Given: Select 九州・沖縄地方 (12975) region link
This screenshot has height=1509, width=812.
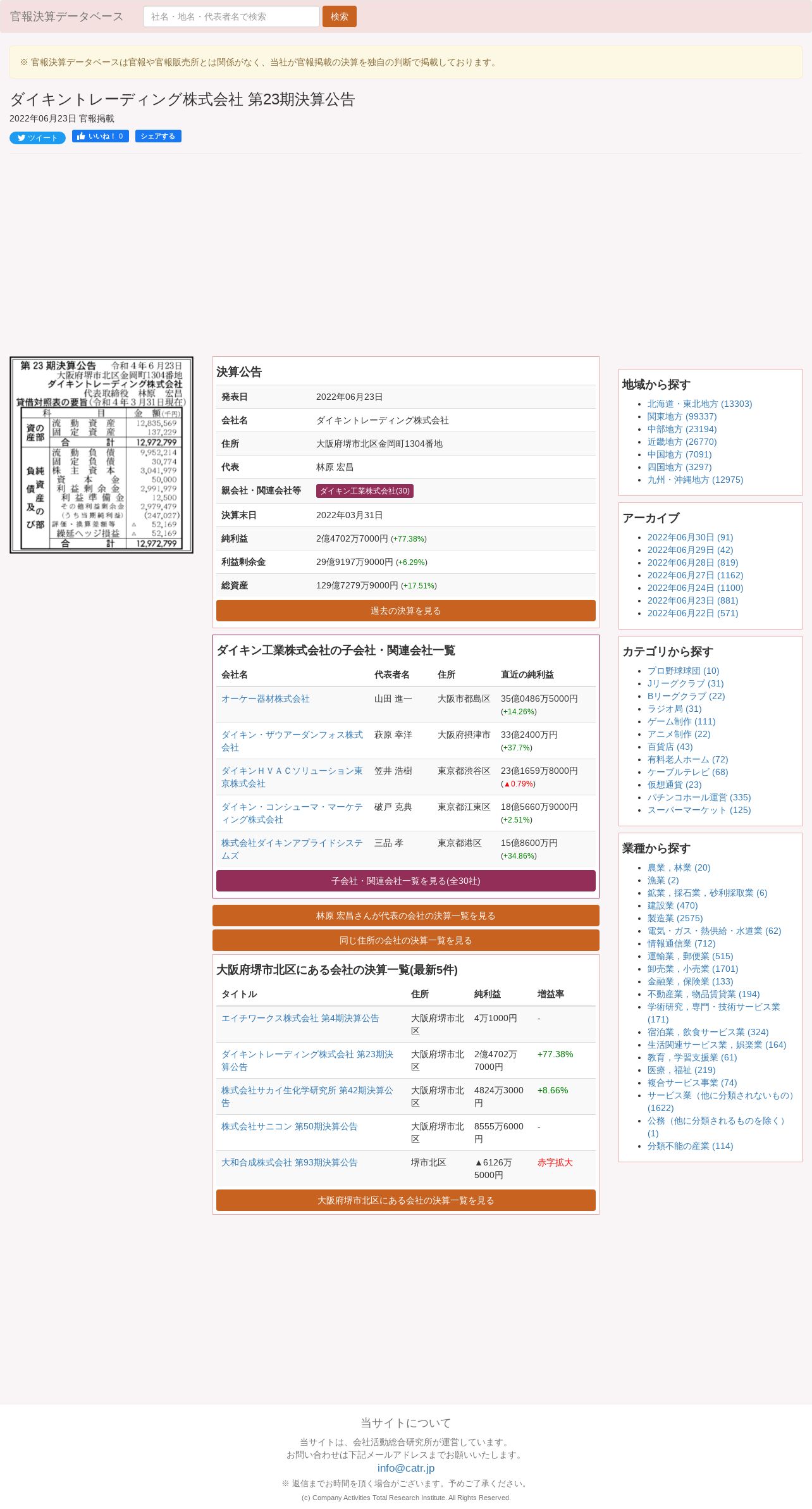Looking at the screenshot, I should 695,480.
